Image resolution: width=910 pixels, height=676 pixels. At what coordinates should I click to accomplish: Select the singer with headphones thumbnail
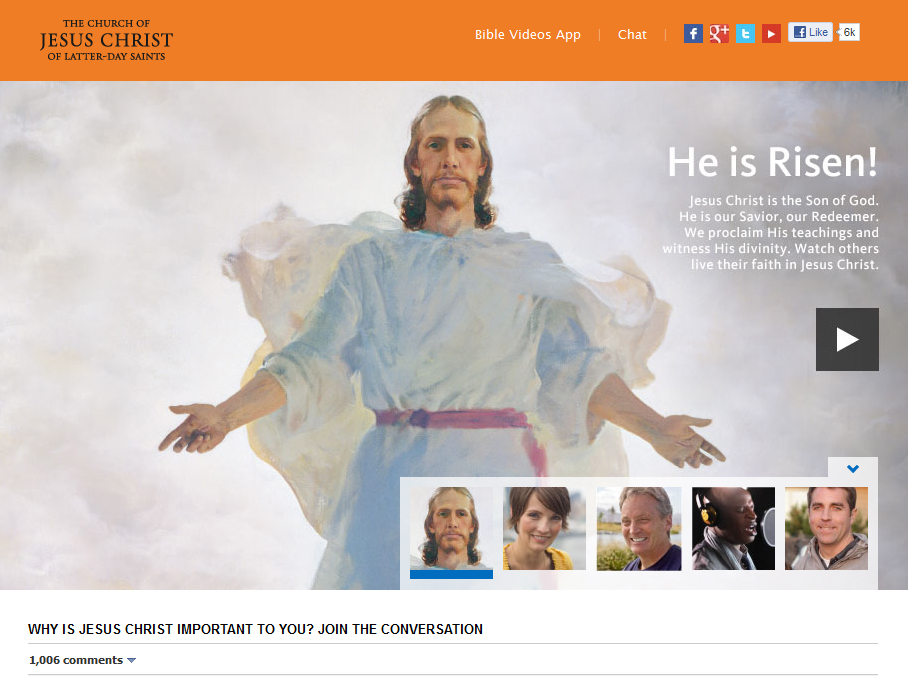733,529
